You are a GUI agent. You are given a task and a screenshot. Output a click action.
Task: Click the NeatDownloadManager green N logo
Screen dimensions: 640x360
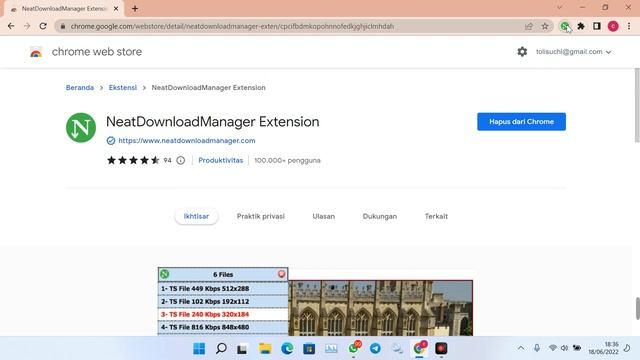pyautogui.click(x=81, y=128)
